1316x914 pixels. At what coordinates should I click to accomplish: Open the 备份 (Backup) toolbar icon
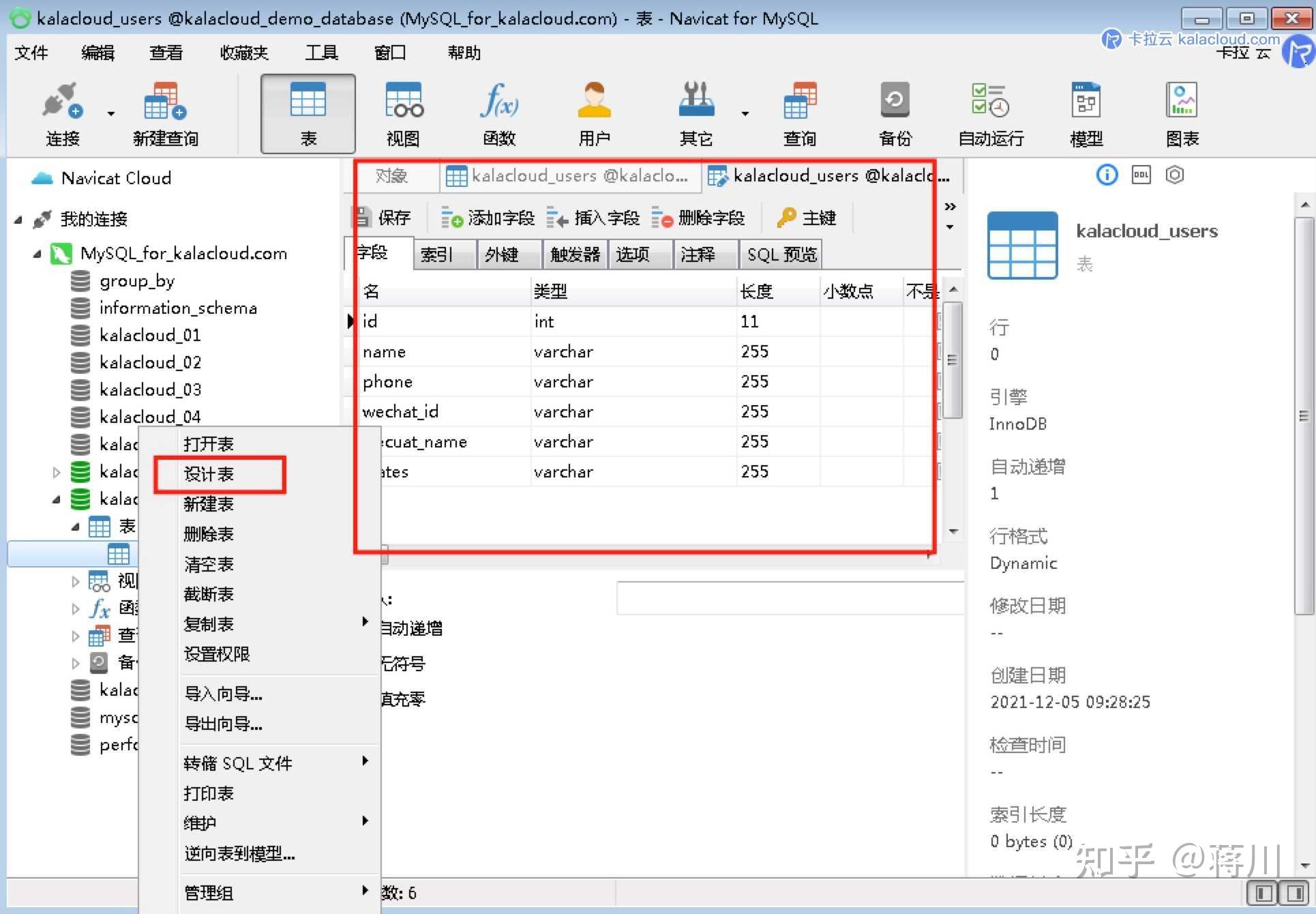click(x=894, y=113)
